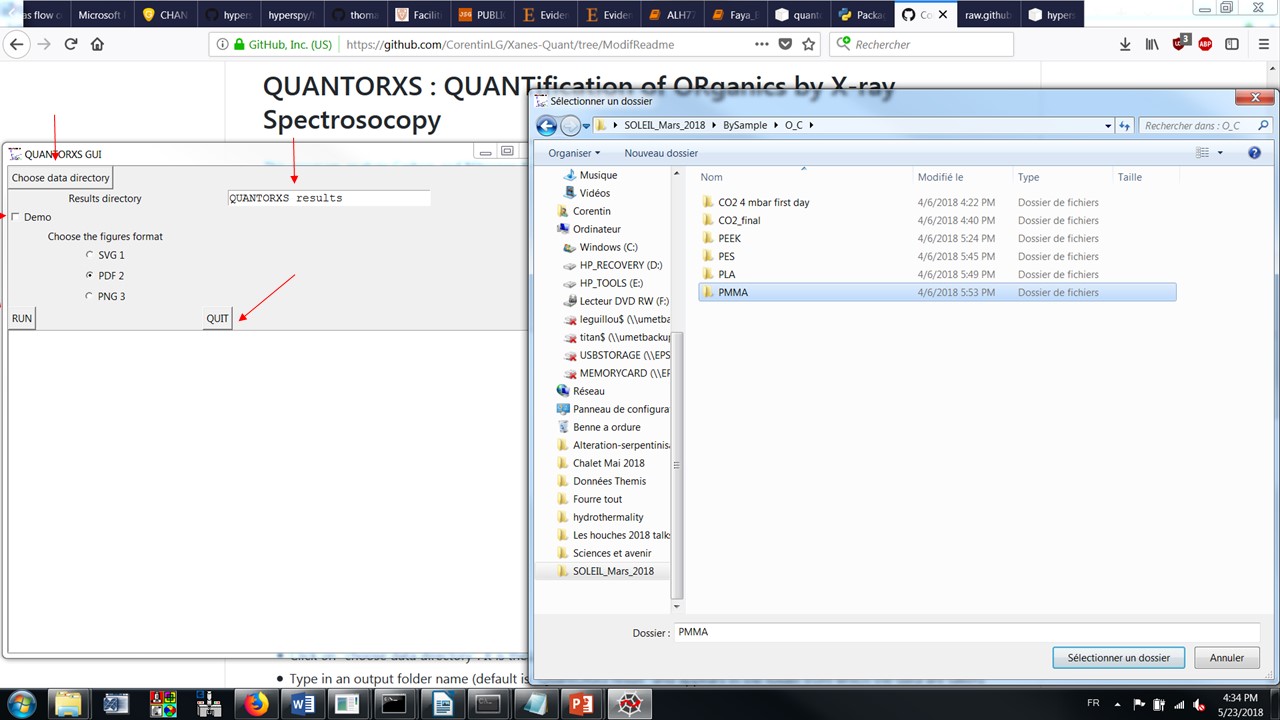
Task: Open the command prompt taskbar icon
Action: coord(394,703)
